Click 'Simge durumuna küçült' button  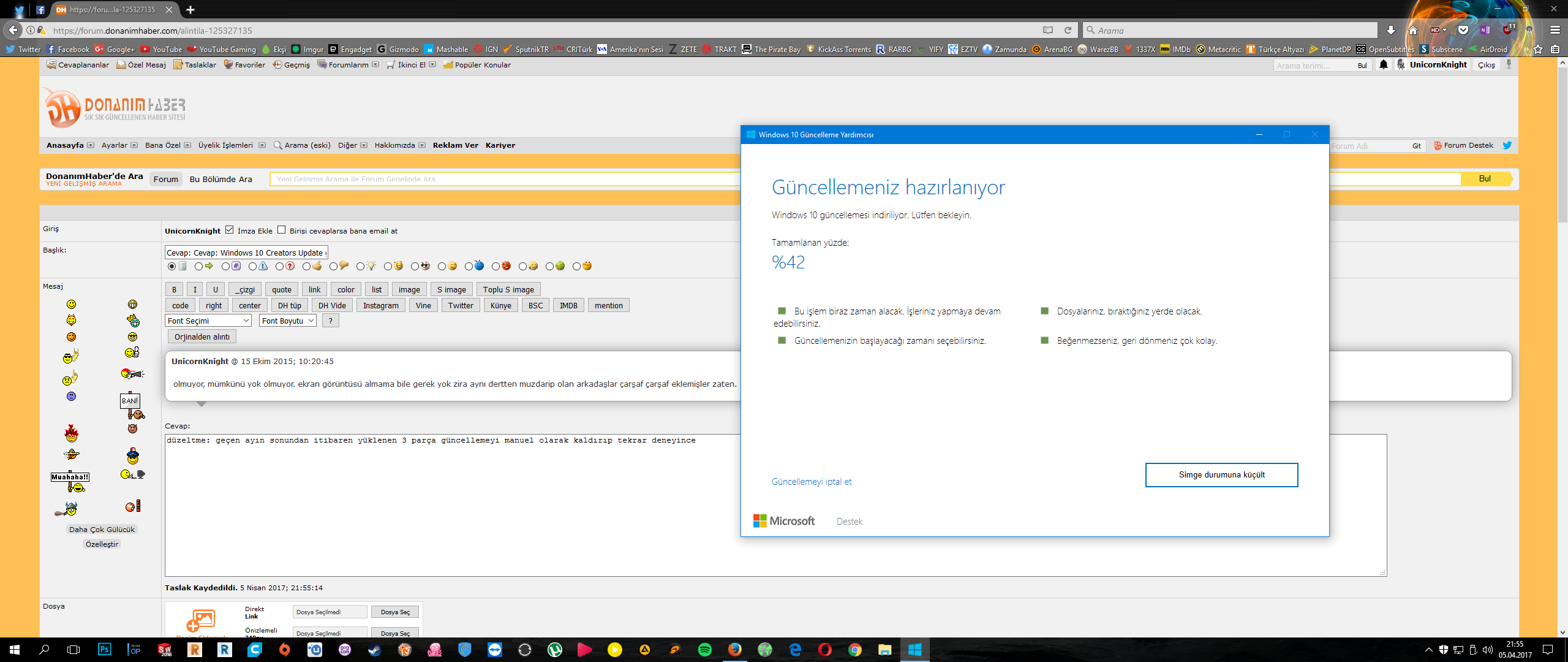pyautogui.click(x=1221, y=475)
